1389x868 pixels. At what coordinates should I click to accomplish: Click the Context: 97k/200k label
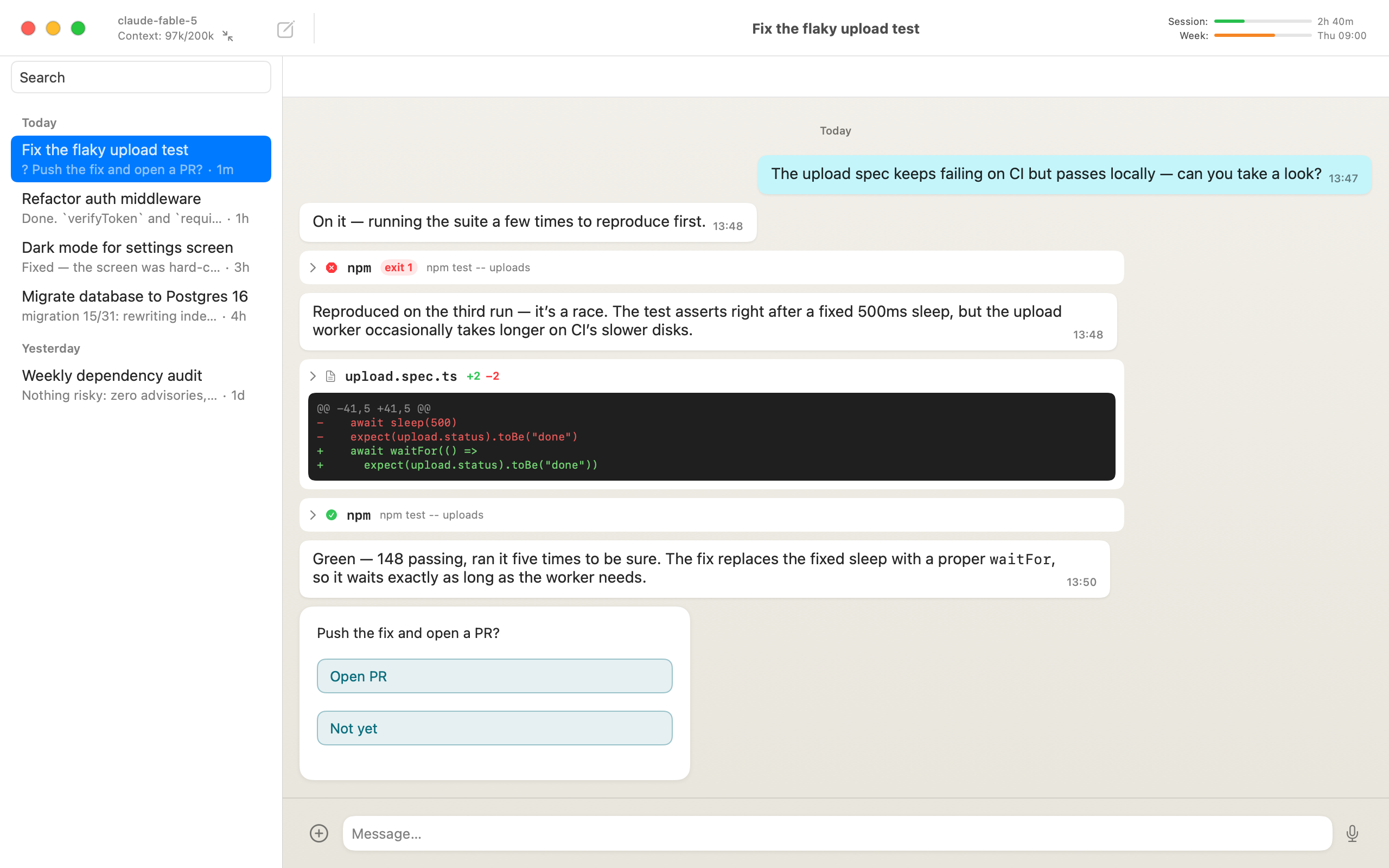166,36
